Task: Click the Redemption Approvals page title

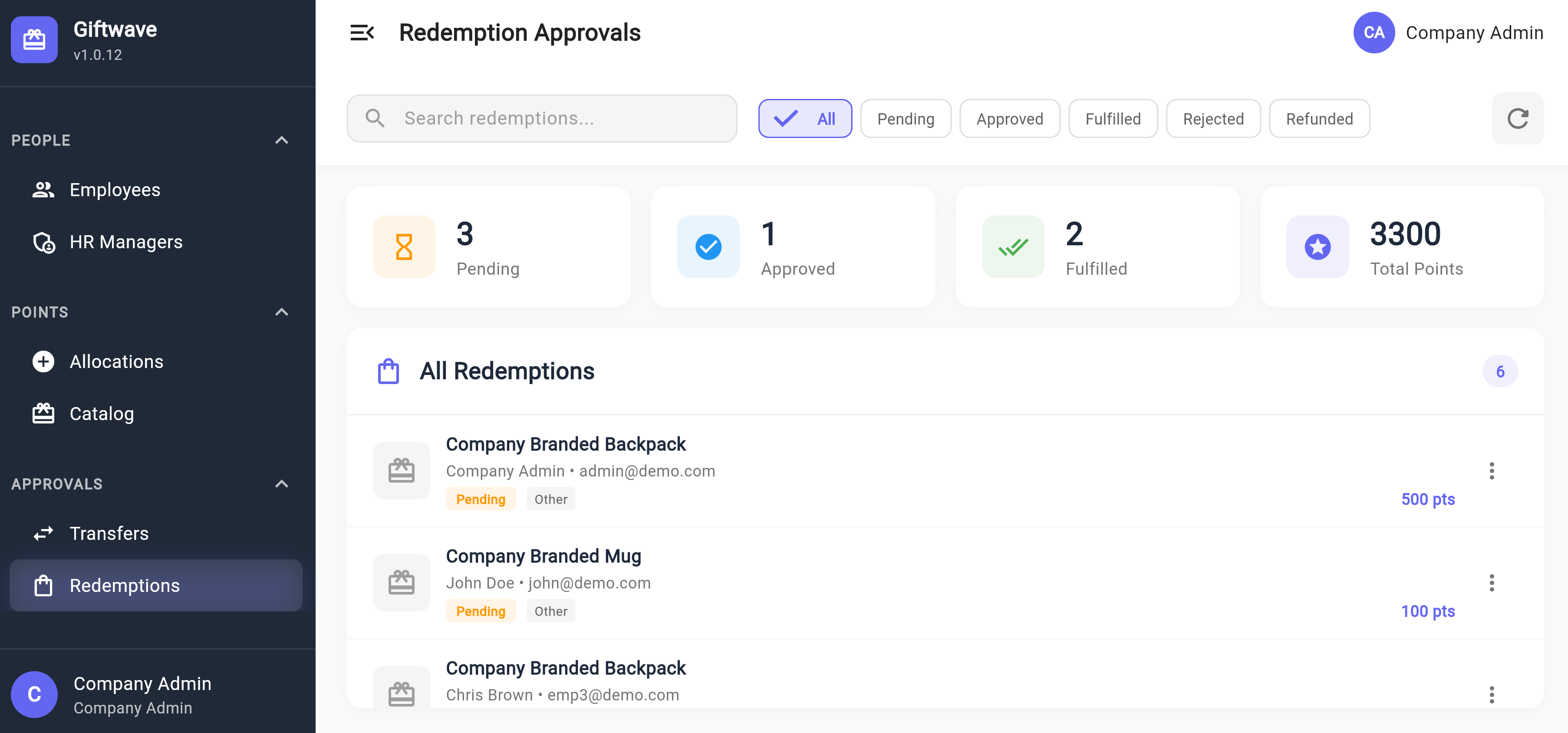Action: tap(520, 33)
